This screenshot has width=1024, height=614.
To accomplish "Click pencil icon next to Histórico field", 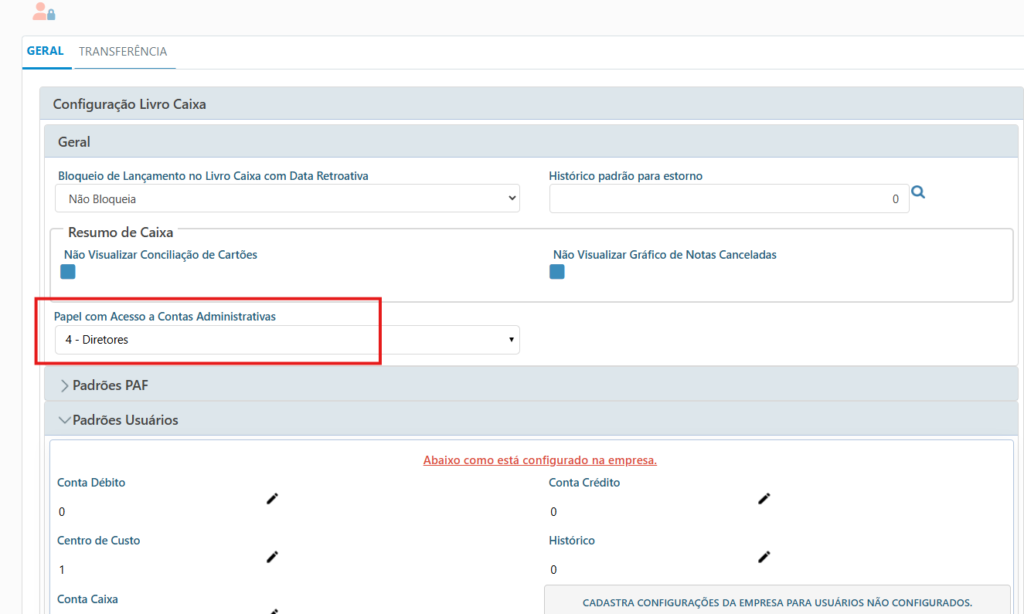I will 764,556.
